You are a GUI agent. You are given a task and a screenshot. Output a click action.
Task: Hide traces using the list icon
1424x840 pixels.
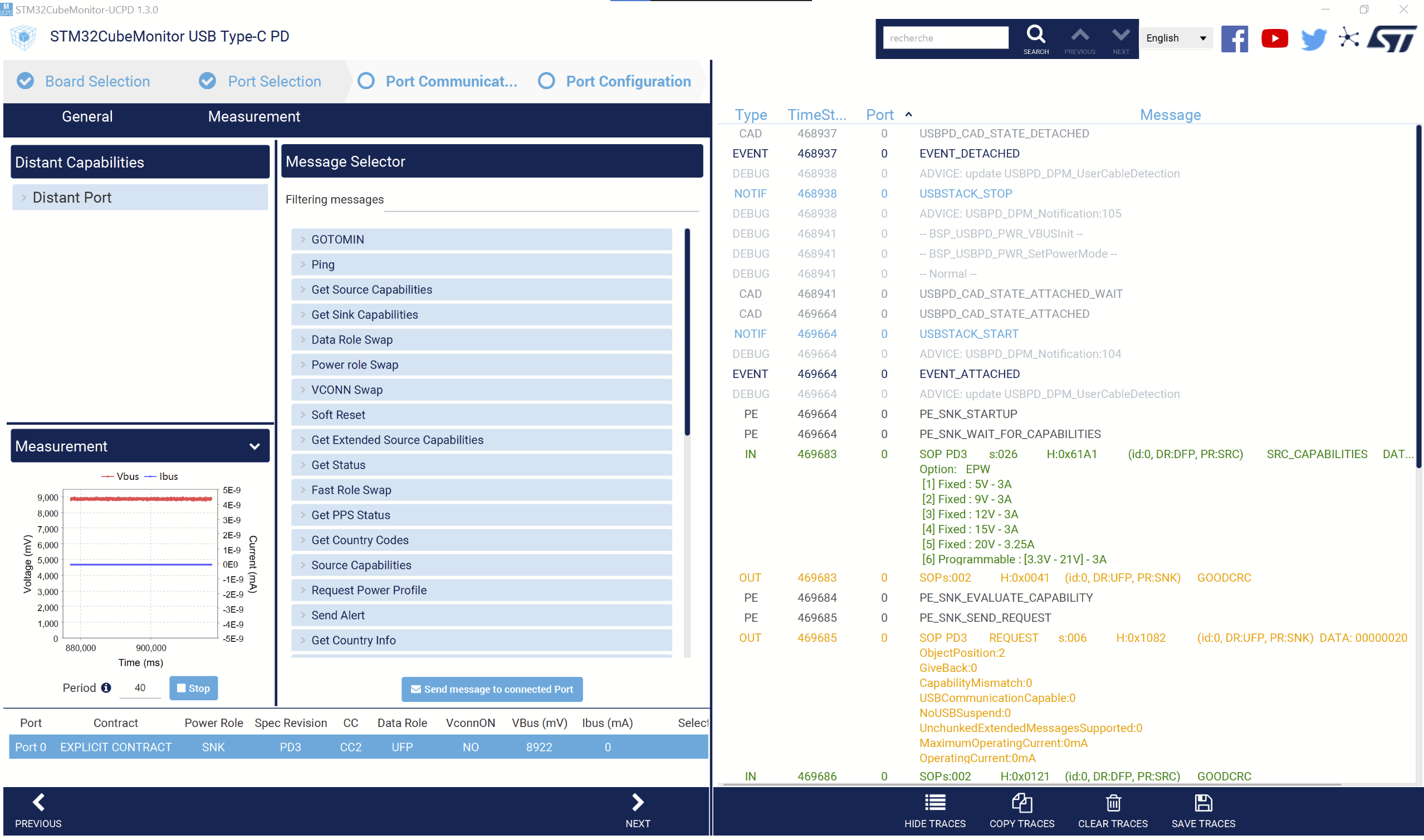click(x=934, y=803)
